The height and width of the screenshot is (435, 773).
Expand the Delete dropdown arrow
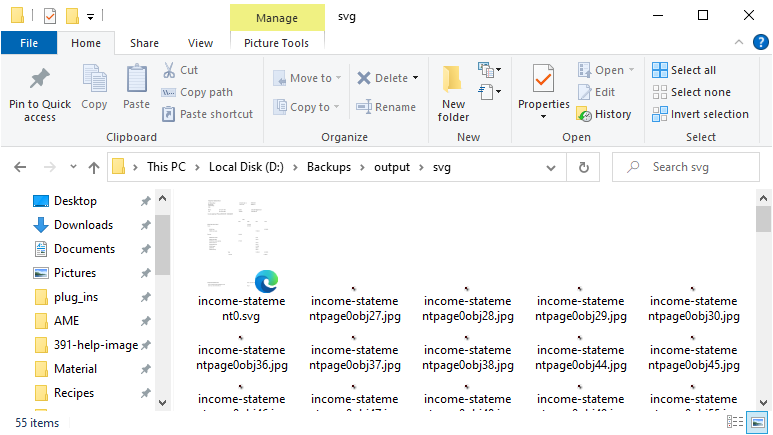coord(415,78)
